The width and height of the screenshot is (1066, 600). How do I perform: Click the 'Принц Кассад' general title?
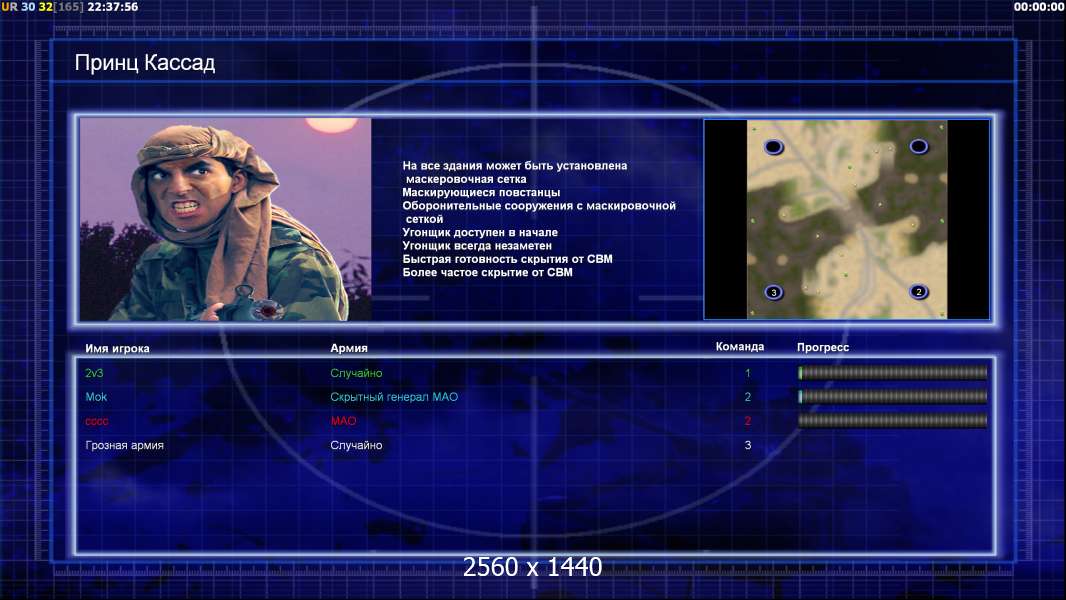[145, 63]
